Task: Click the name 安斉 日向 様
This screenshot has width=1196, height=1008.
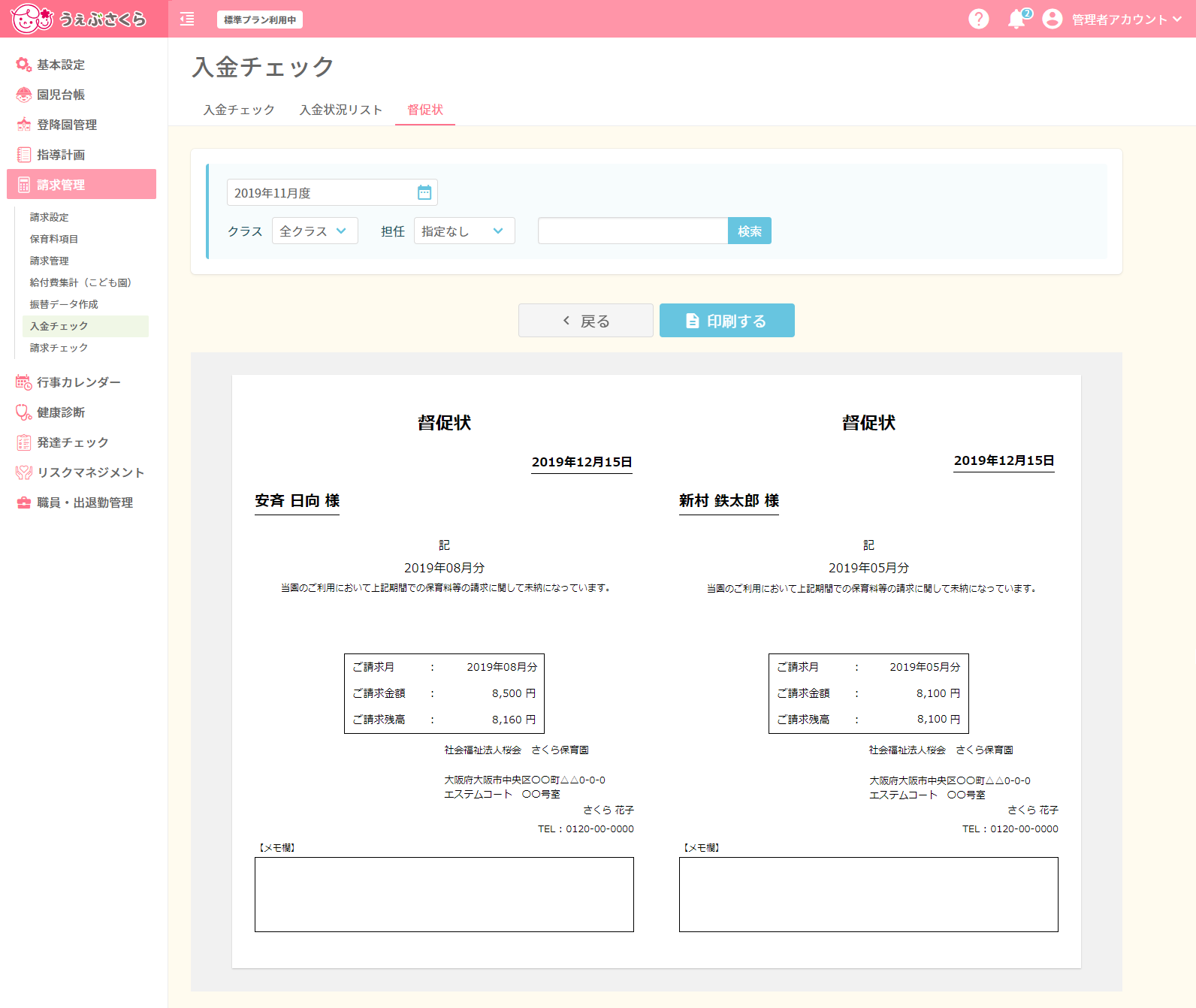Action: tap(297, 501)
